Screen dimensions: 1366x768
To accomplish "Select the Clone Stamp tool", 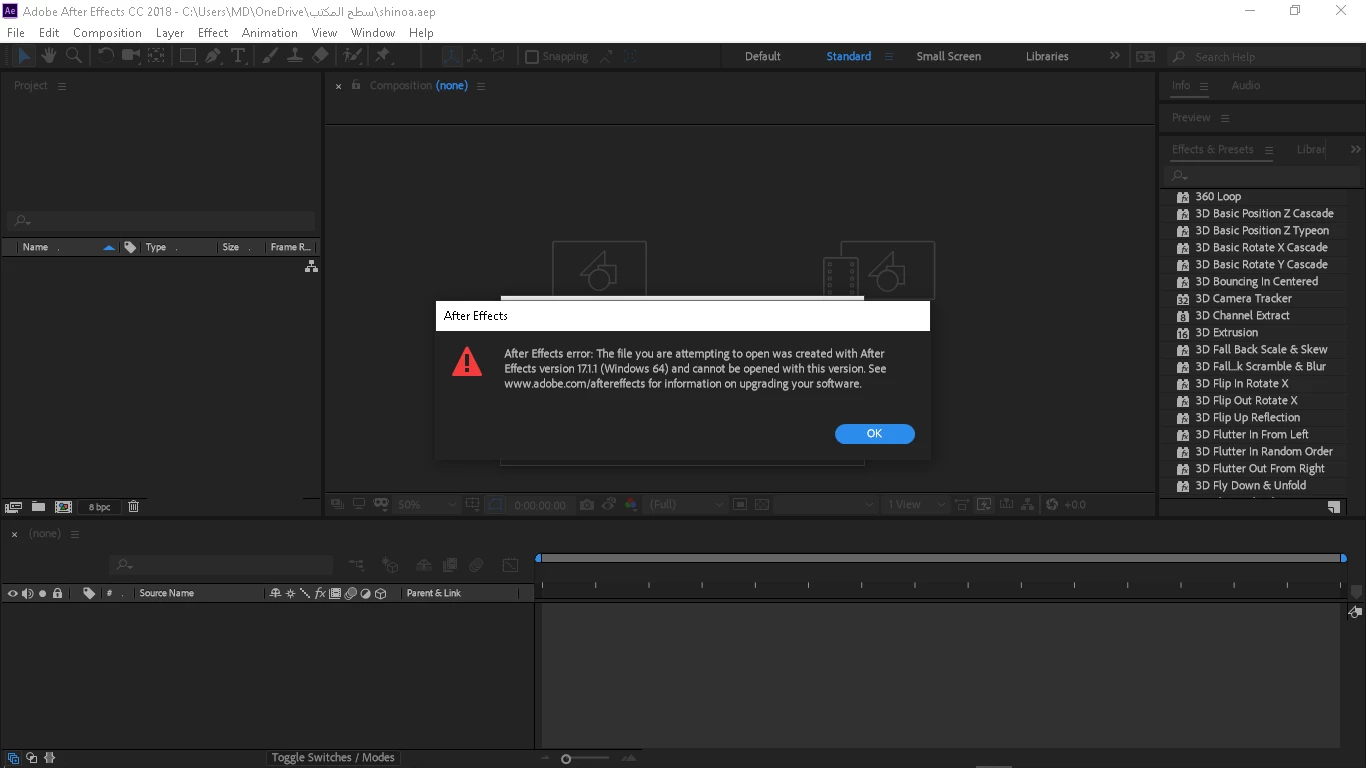I will tap(295, 56).
